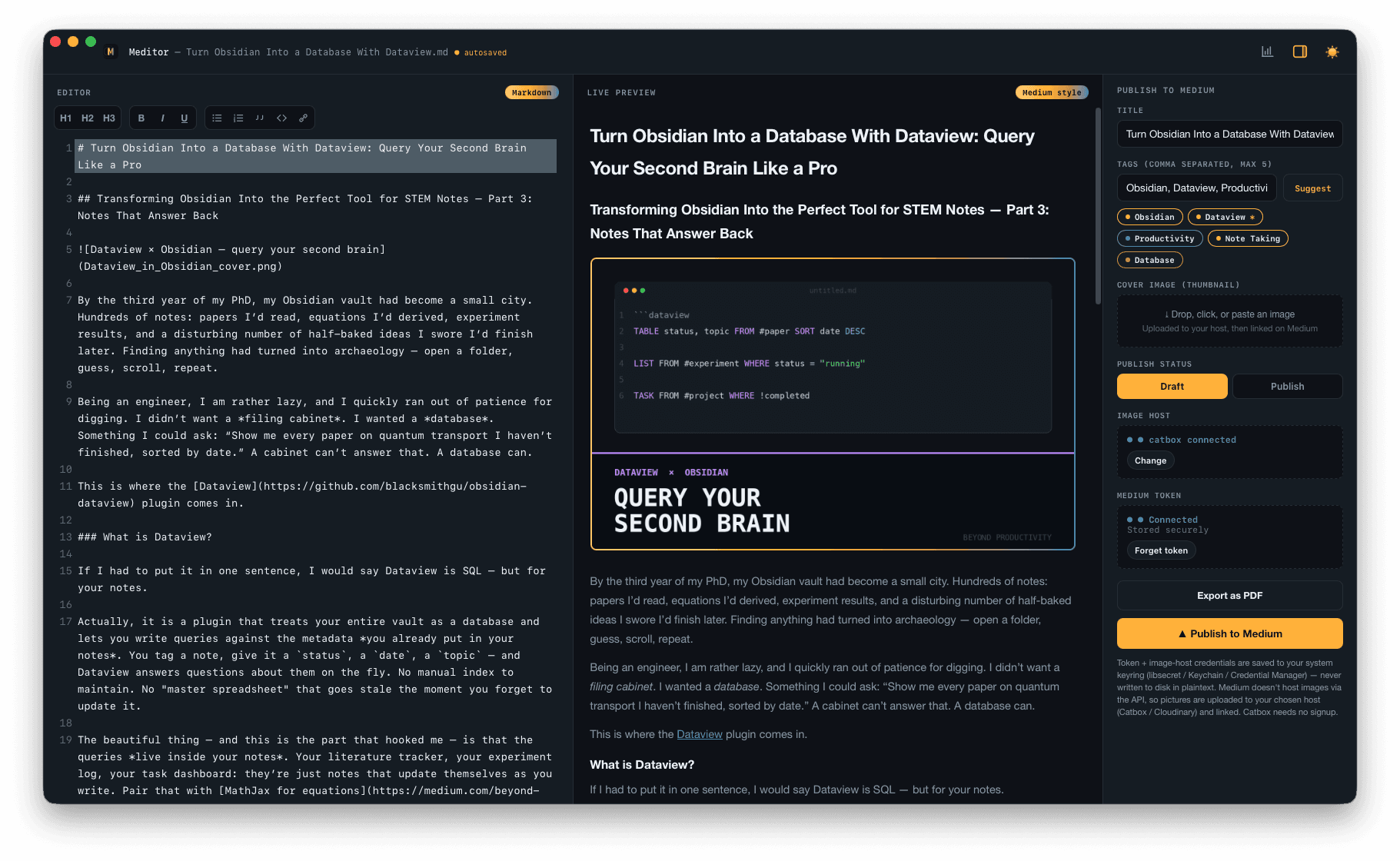Toggle the publish sidebar panel icon
Image resolution: width=1400 pixels, height=861 pixels.
click(1300, 52)
